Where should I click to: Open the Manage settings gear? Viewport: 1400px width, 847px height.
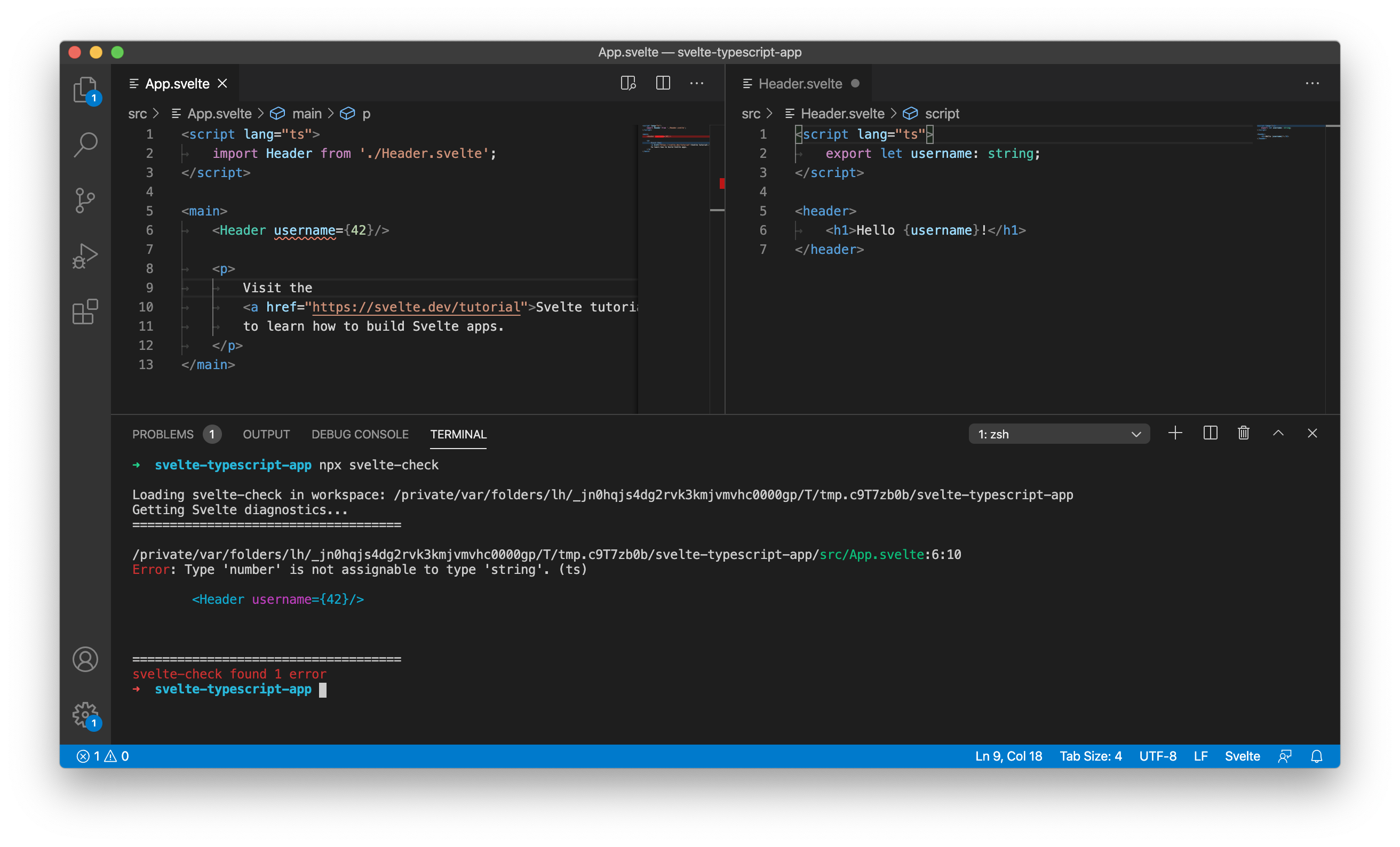[x=85, y=716]
